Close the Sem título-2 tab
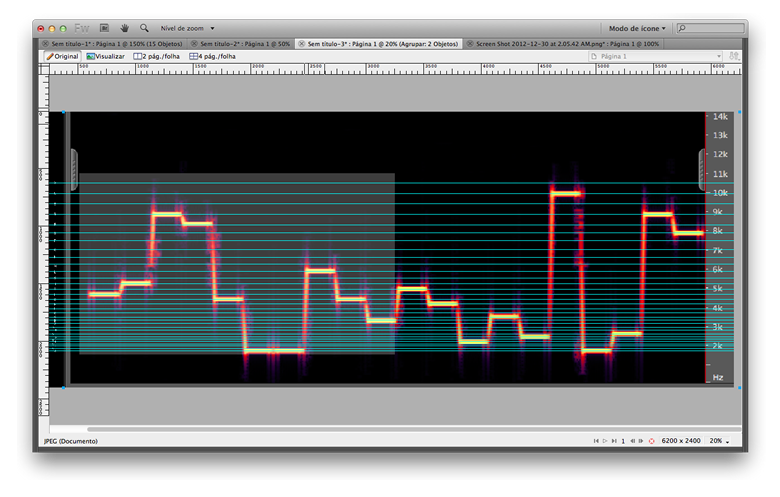 pos(195,44)
